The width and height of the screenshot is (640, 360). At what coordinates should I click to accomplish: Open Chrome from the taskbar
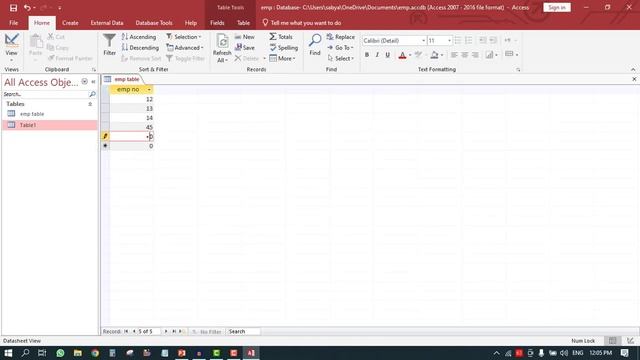pos(95,353)
